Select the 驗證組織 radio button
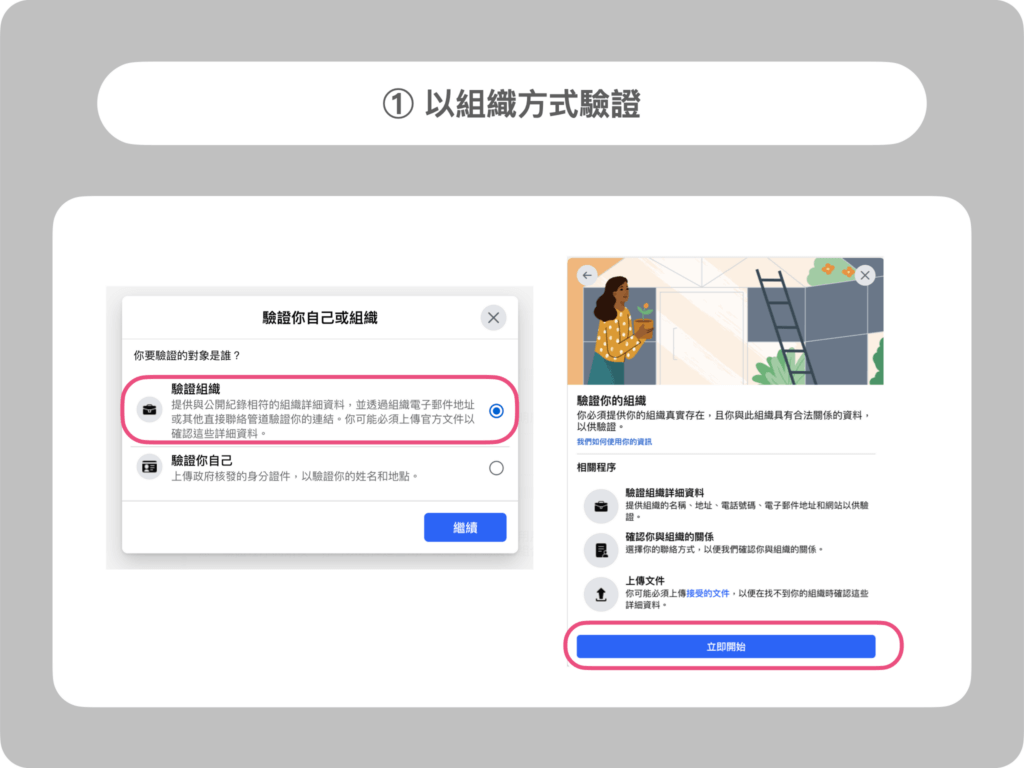 click(x=496, y=411)
